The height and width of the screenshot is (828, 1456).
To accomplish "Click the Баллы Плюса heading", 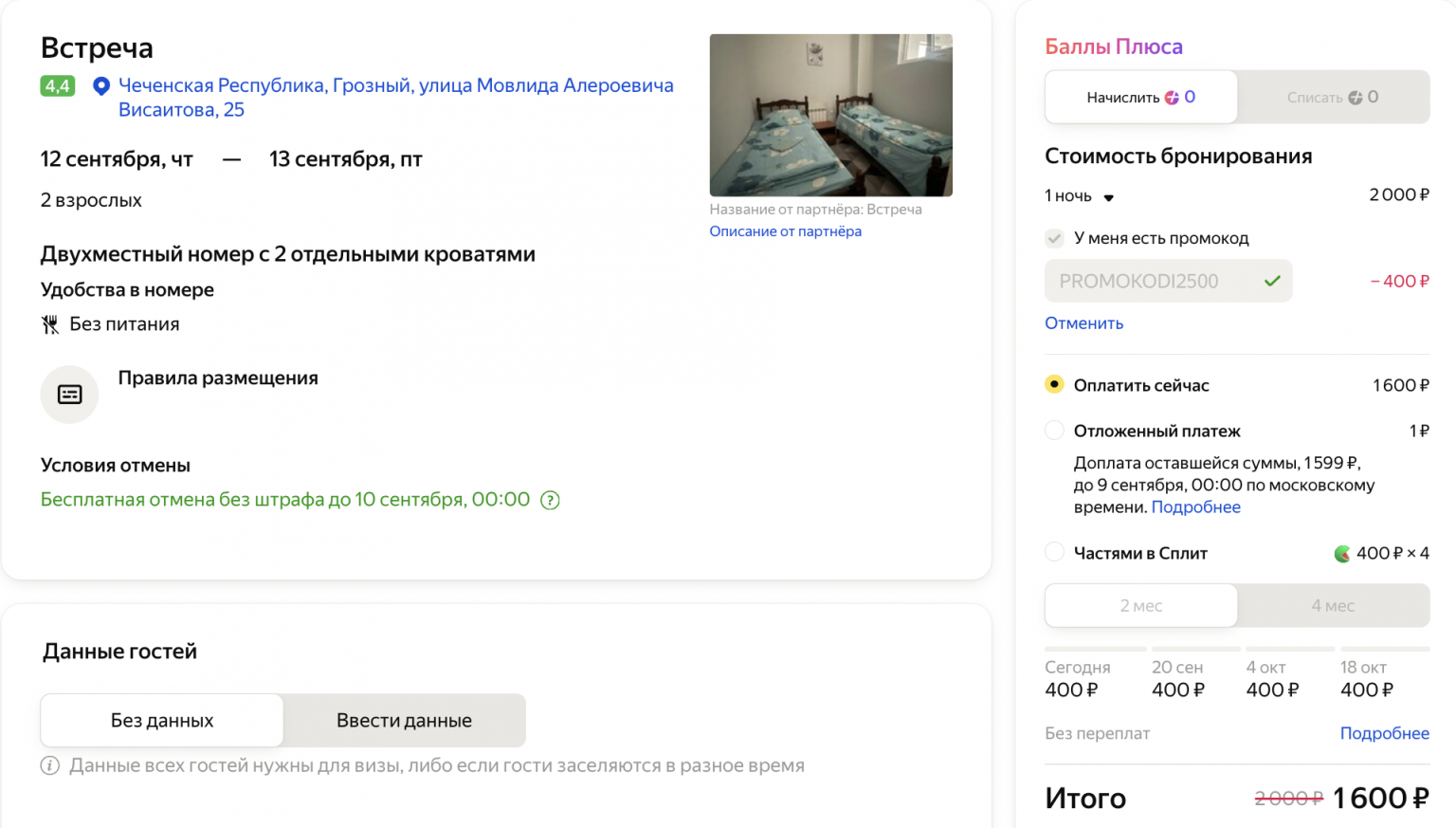I will pos(1114,46).
